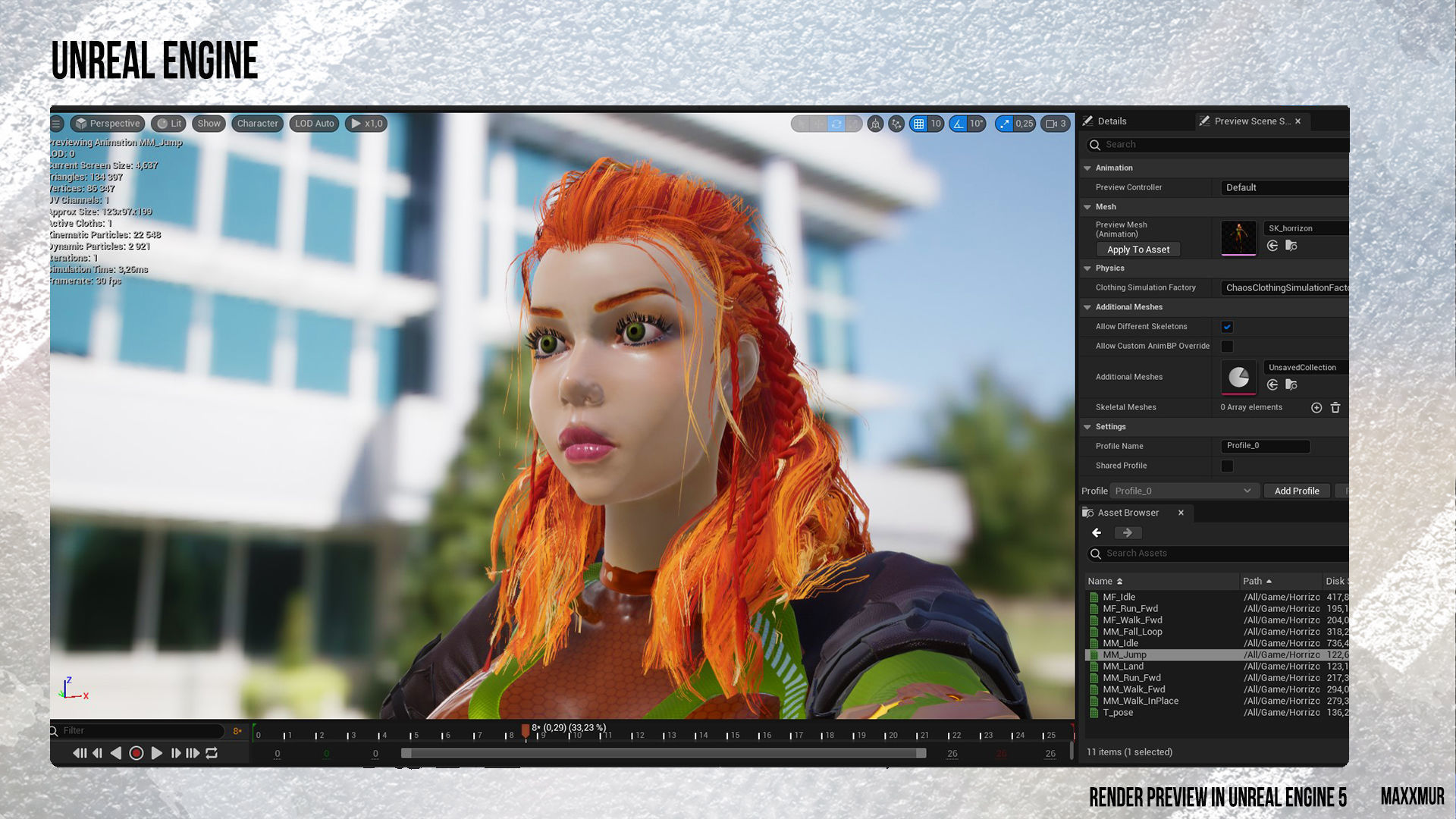The image size is (1456, 819).
Task: Open grid snap value 10 dropdown
Action: pyautogui.click(x=936, y=124)
